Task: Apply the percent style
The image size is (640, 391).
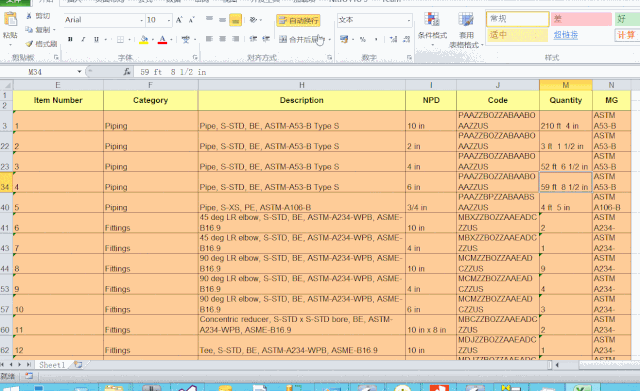Action: click(x=363, y=40)
